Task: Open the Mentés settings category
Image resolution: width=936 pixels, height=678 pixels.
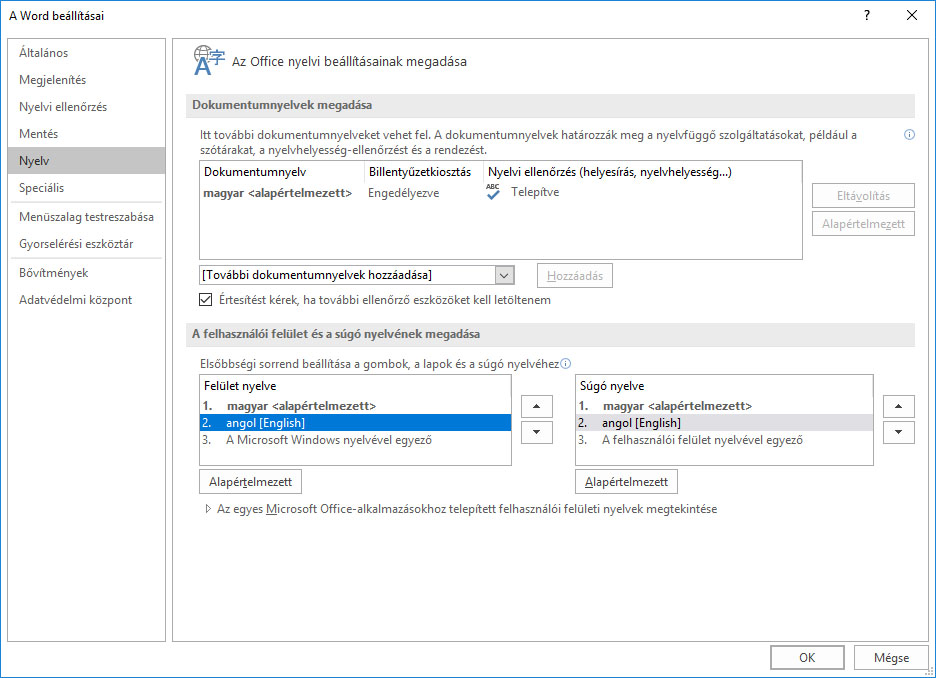Action: (87, 134)
